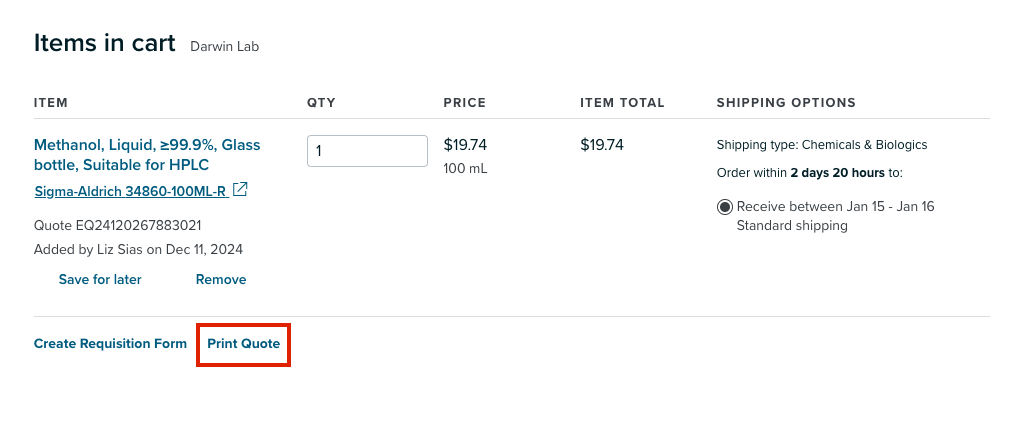1014x426 pixels.
Task: Open the Methanol HPLC product title link
Action: pos(147,154)
